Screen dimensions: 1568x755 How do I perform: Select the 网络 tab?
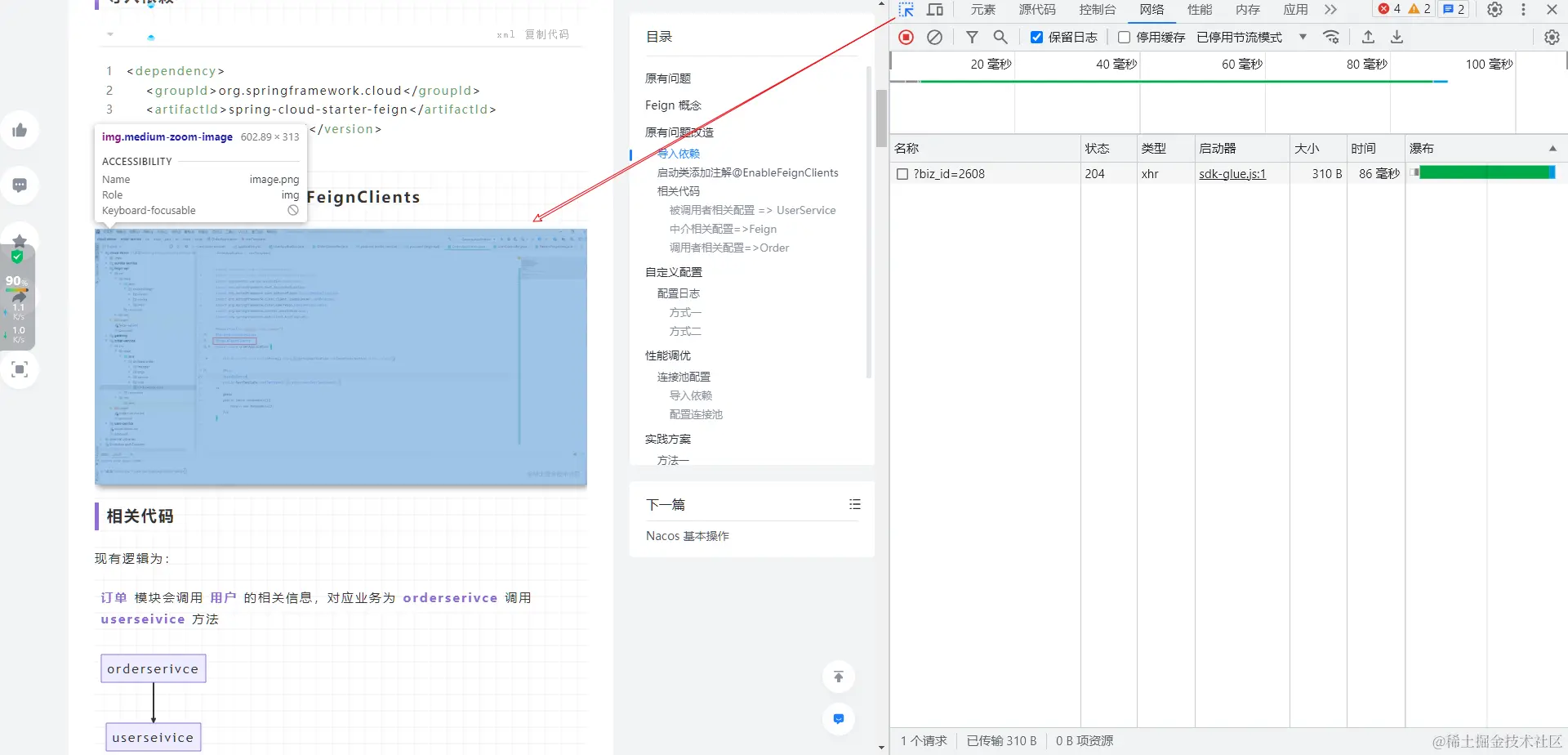pos(1152,10)
